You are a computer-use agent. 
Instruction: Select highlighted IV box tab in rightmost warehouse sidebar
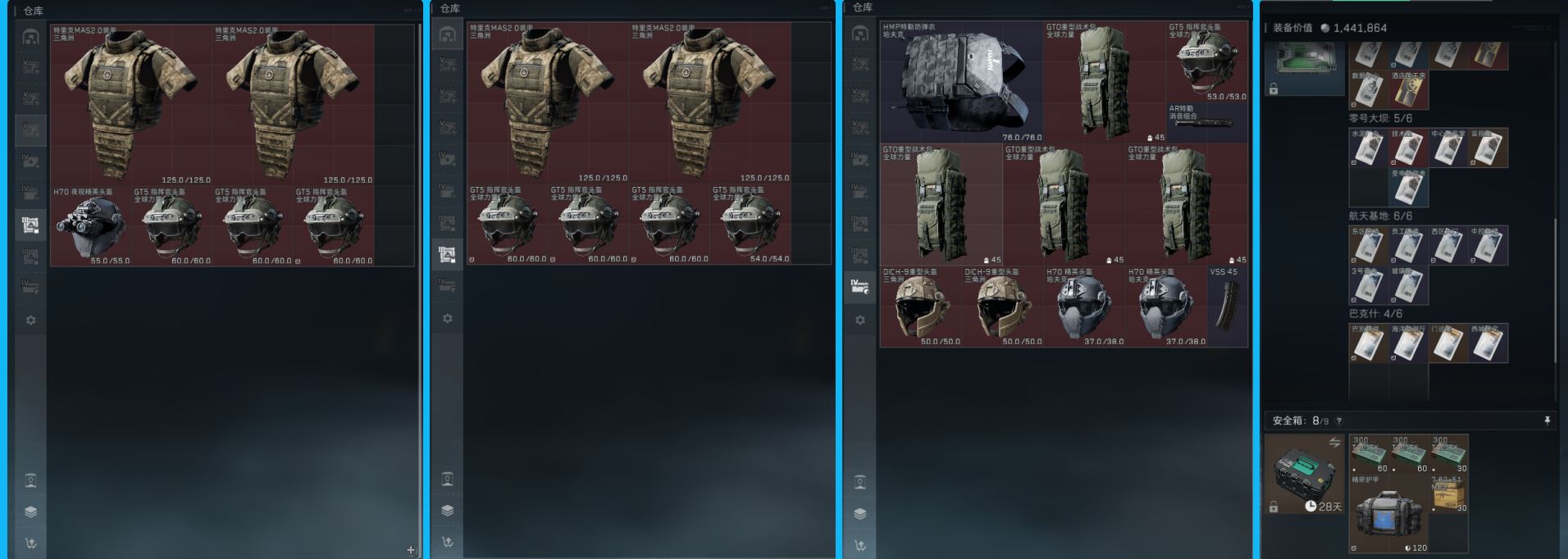860,287
